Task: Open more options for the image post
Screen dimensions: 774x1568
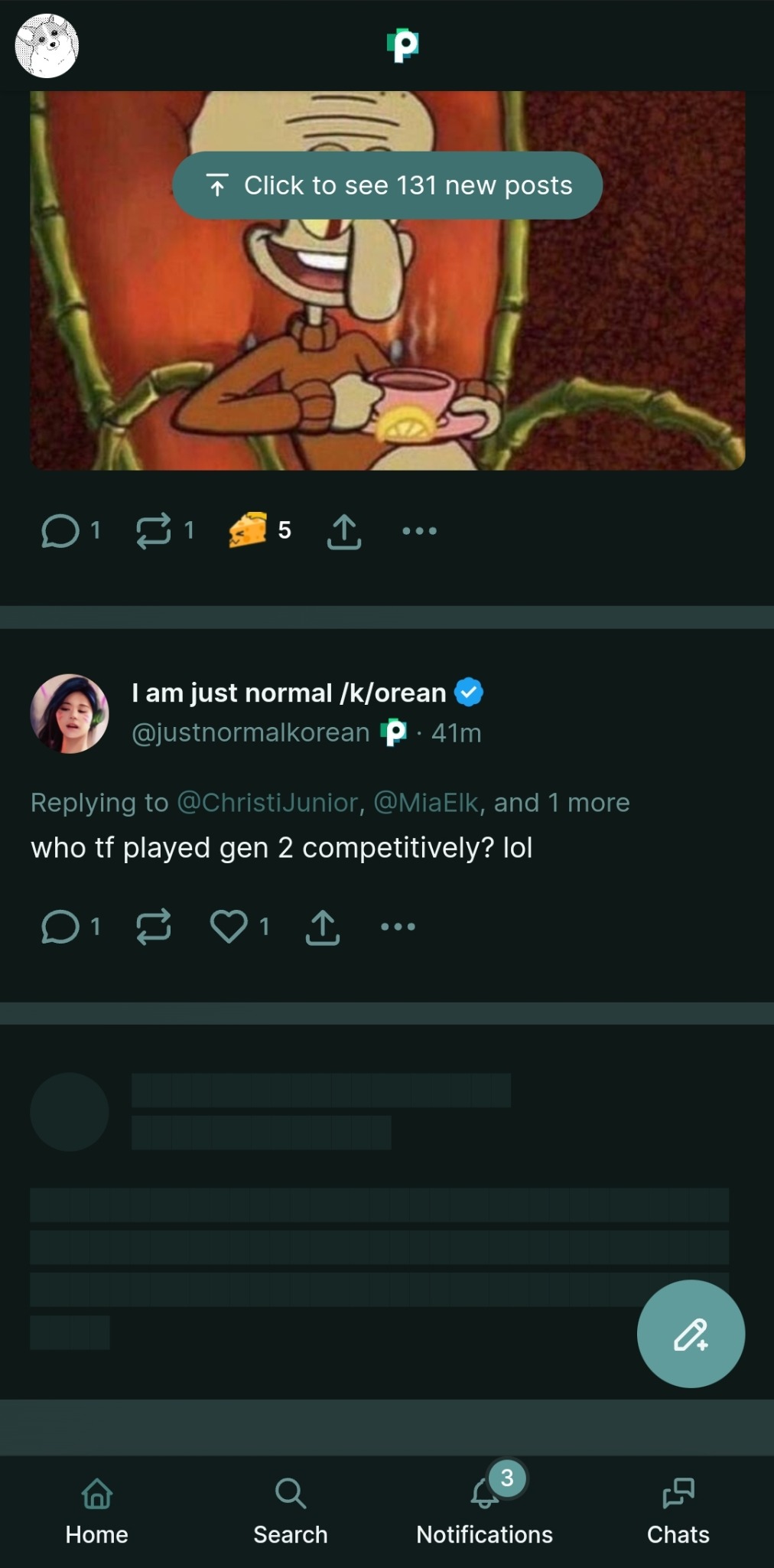Action: [419, 530]
